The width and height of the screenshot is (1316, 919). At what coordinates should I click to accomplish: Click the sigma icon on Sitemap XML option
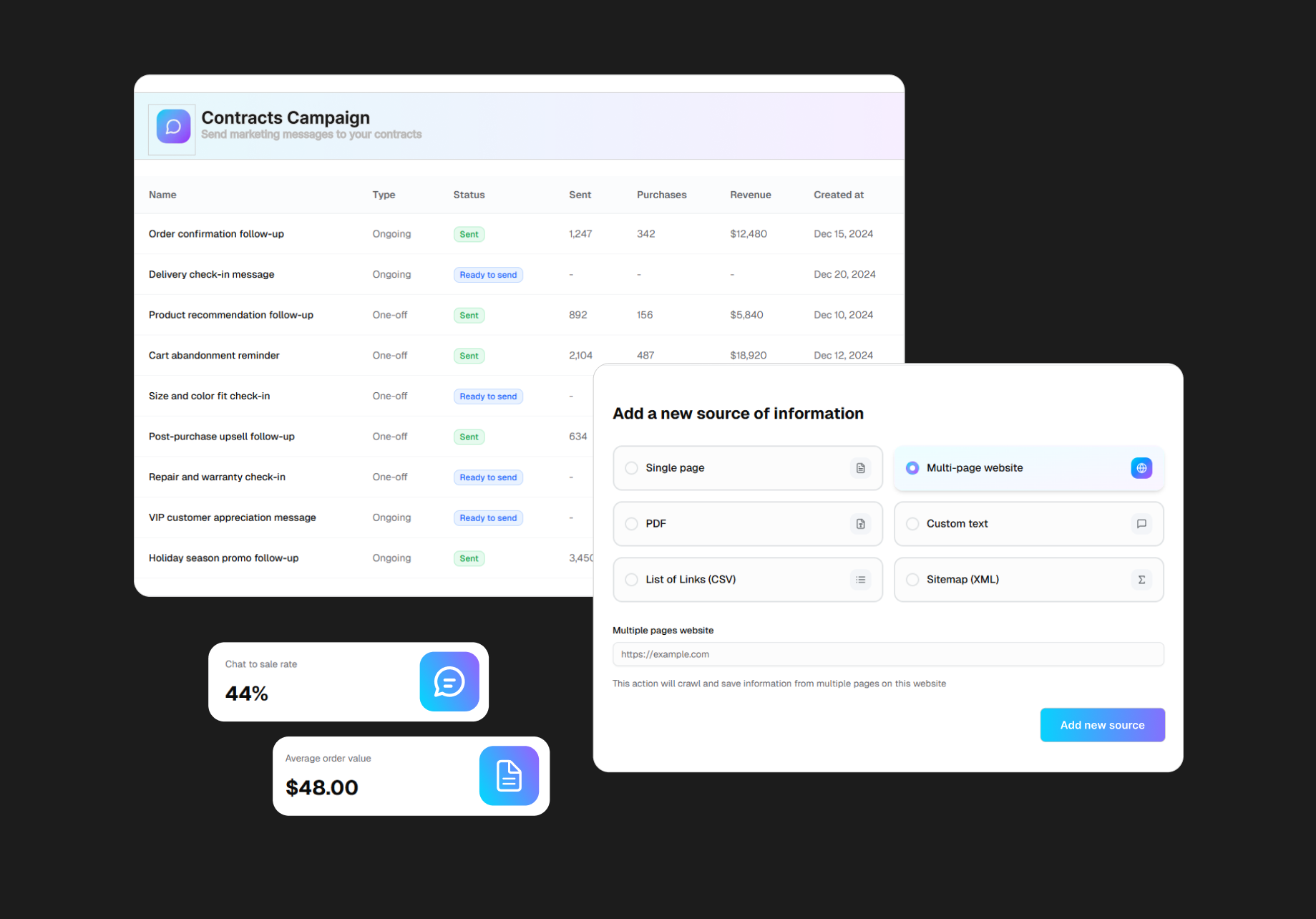coord(1141,579)
